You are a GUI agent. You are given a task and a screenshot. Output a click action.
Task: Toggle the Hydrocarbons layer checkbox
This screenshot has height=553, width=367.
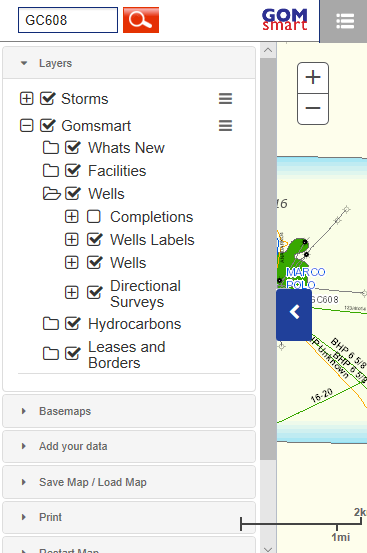(x=73, y=323)
